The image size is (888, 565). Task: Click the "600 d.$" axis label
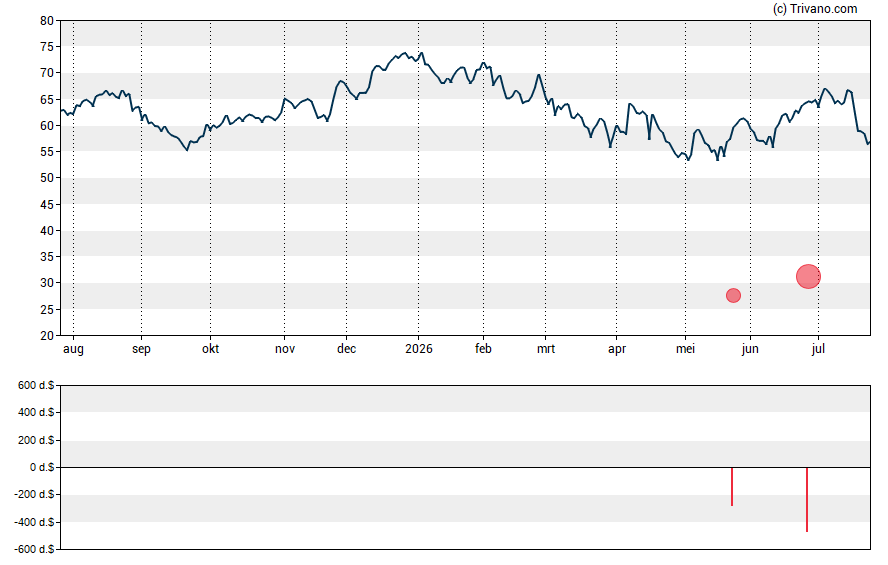click(x=36, y=386)
